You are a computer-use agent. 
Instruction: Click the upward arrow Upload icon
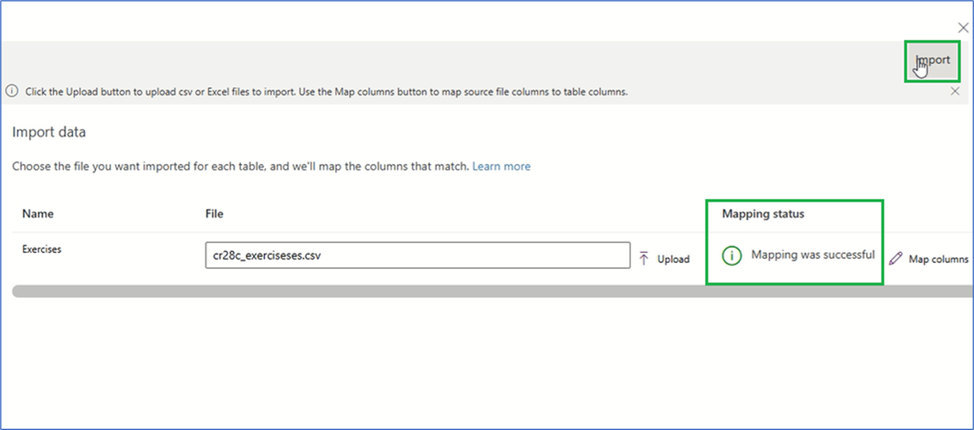pos(644,258)
